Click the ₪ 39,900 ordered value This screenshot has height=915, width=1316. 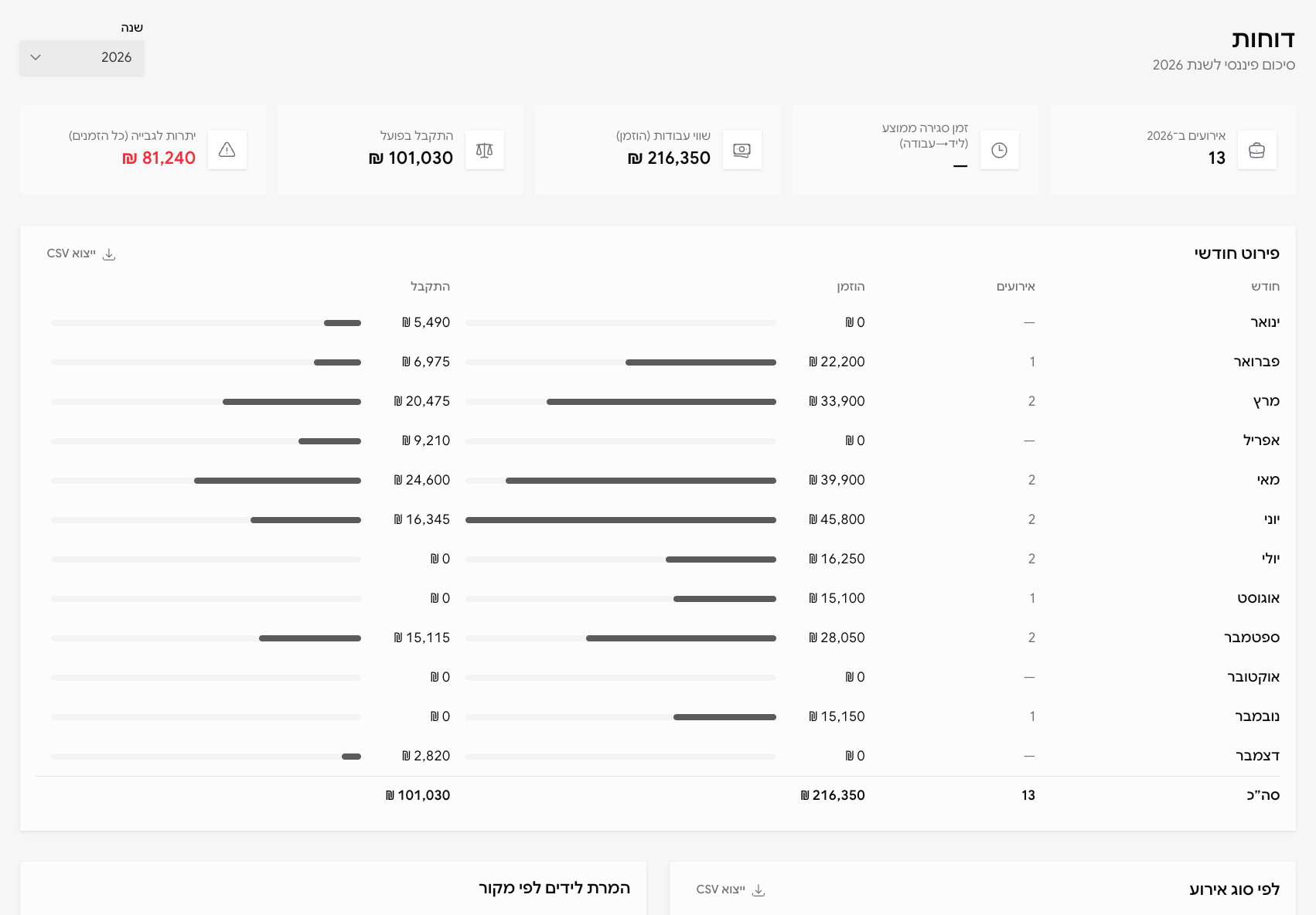click(x=837, y=480)
